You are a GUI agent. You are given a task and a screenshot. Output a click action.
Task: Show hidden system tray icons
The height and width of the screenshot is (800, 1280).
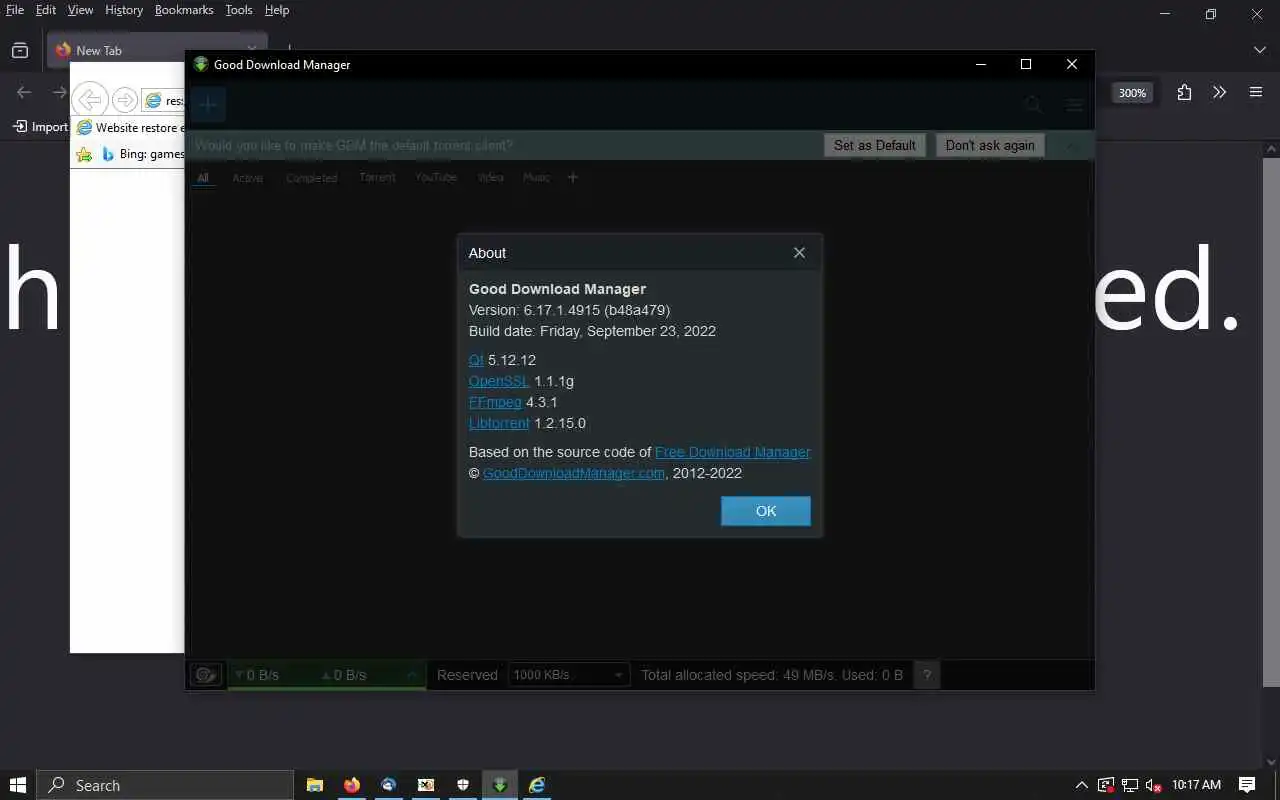tap(1081, 785)
